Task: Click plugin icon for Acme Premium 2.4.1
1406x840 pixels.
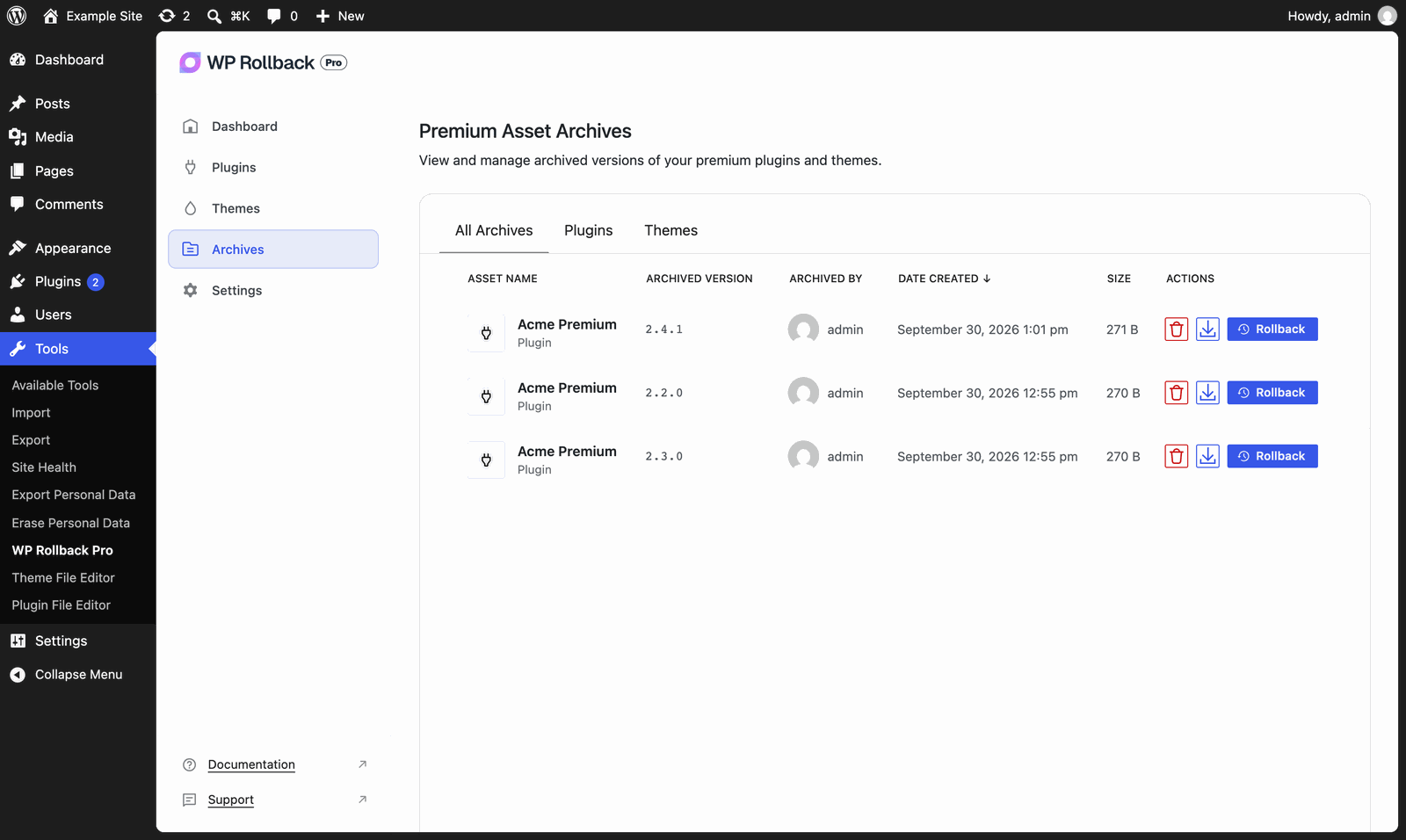Action: pyautogui.click(x=486, y=333)
